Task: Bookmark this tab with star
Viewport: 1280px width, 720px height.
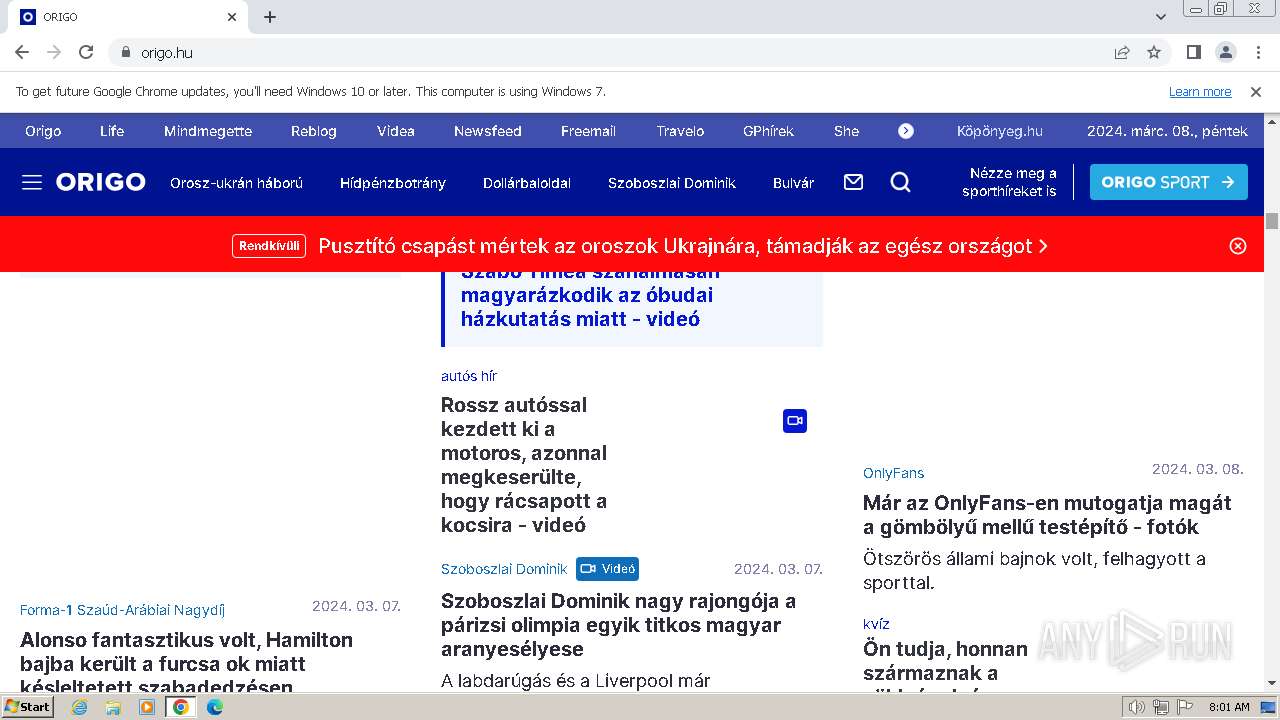Action: coord(1154,52)
